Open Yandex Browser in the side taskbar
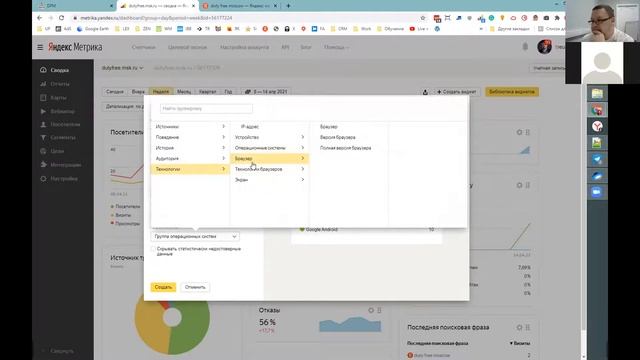This screenshot has width=640, height=360. 597,127
